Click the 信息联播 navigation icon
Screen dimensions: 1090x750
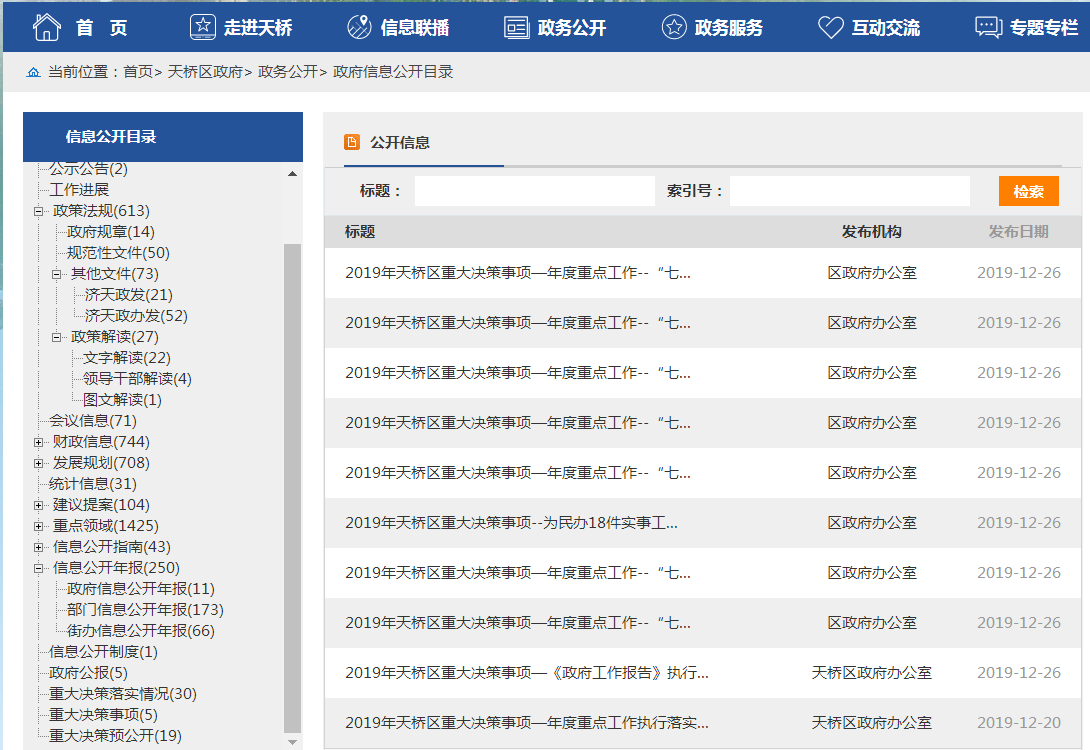[x=359, y=28]
